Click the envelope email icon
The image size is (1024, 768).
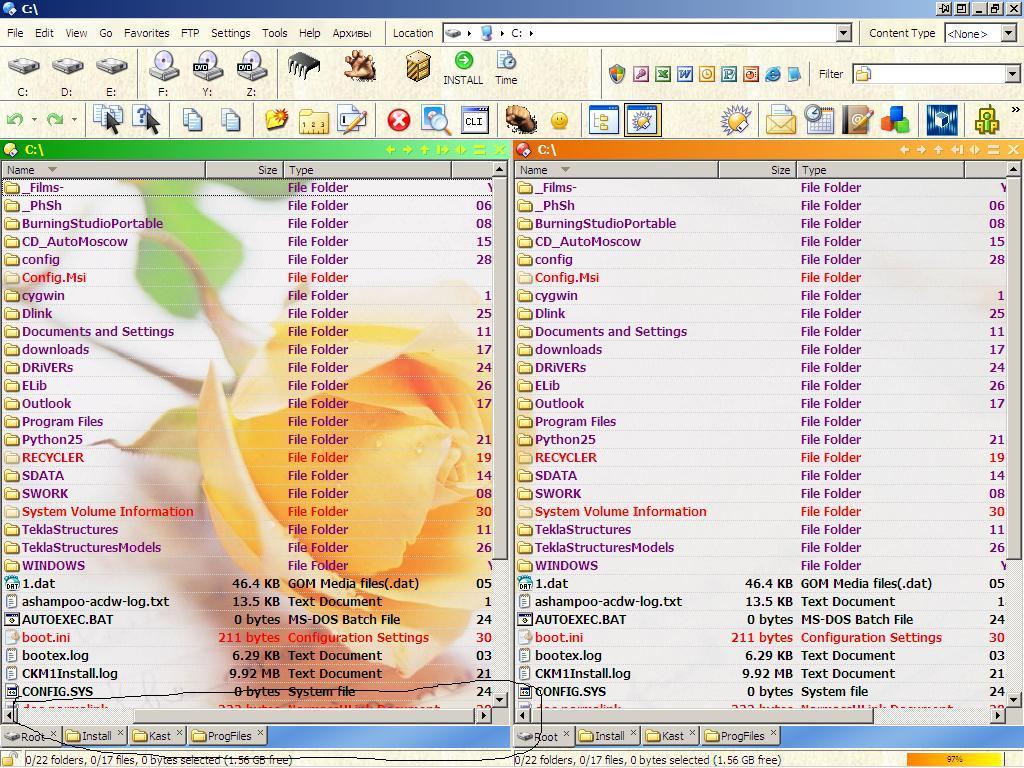(780, 121)
